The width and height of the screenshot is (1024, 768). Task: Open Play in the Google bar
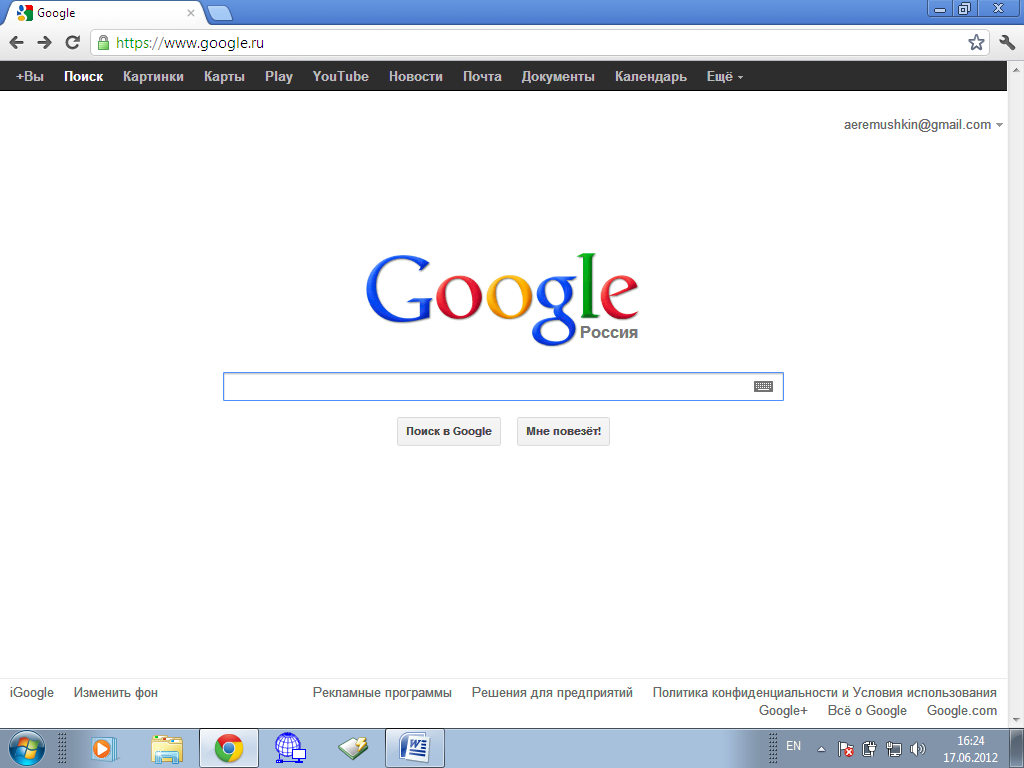(x=279, y=76)
